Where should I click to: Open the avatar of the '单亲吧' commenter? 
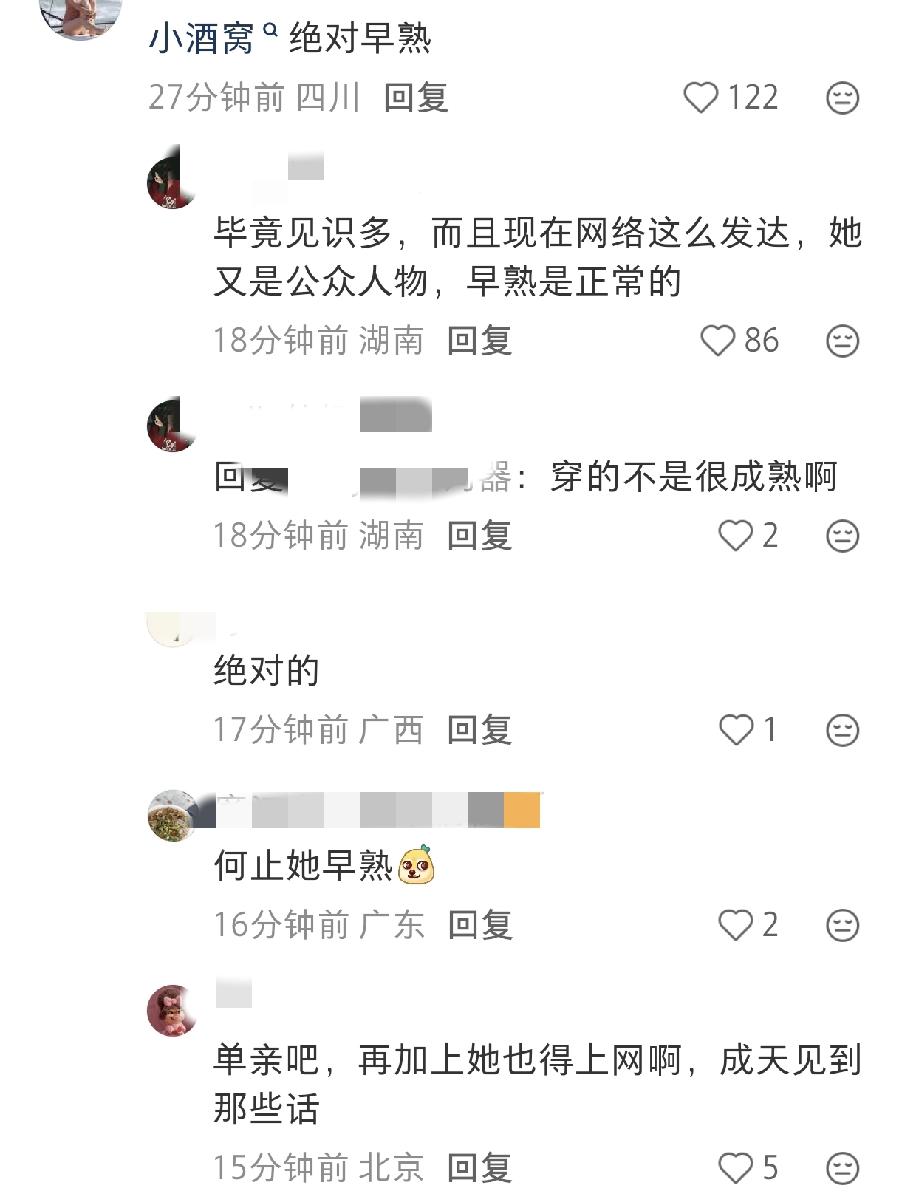pos(172,1010)
